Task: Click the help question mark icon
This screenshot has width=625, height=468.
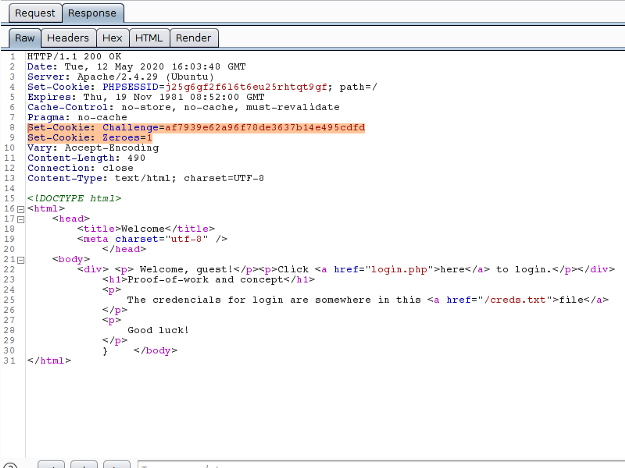Action: (x=9, y=465)
